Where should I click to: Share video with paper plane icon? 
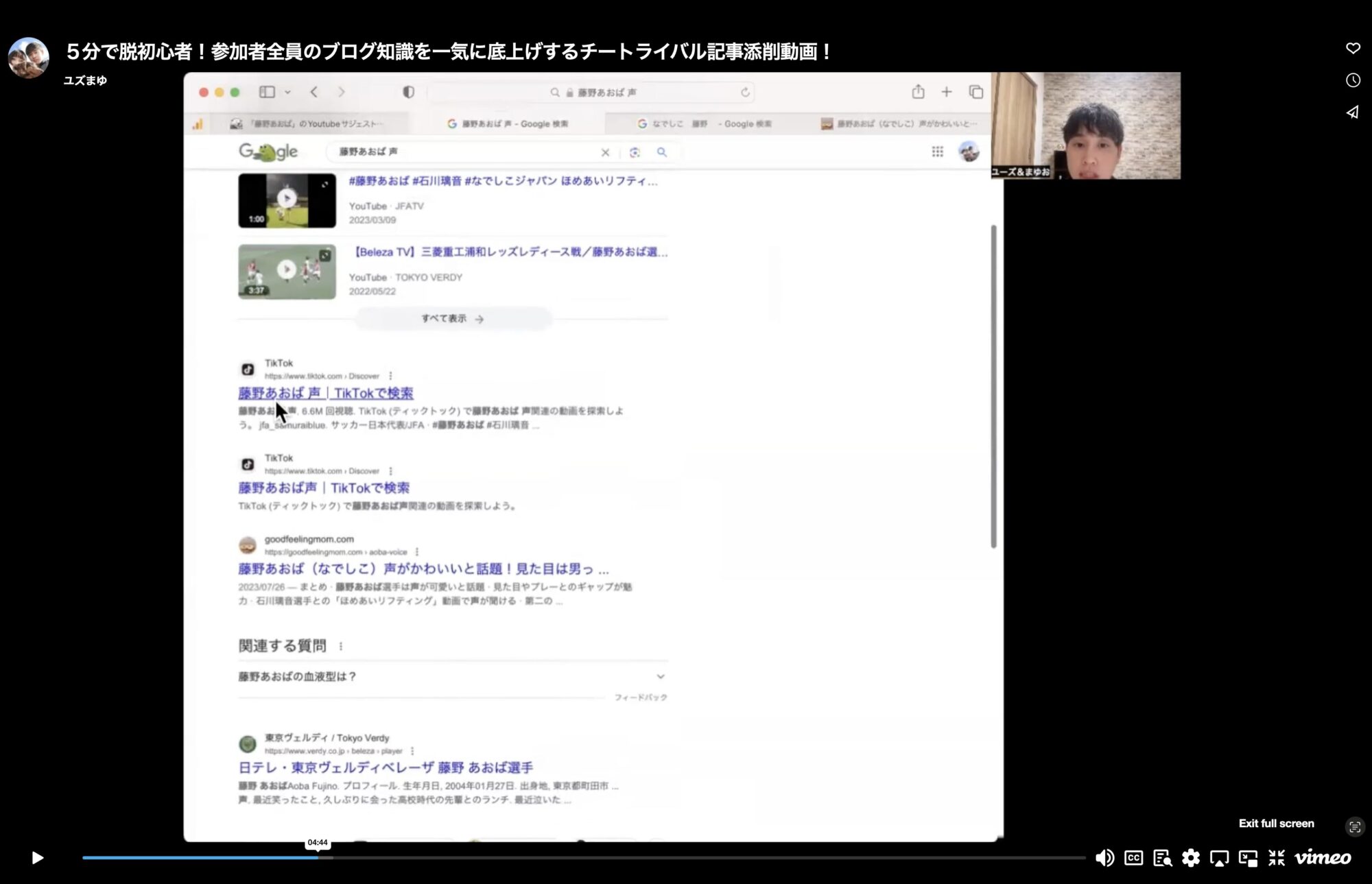(1353, 112)
